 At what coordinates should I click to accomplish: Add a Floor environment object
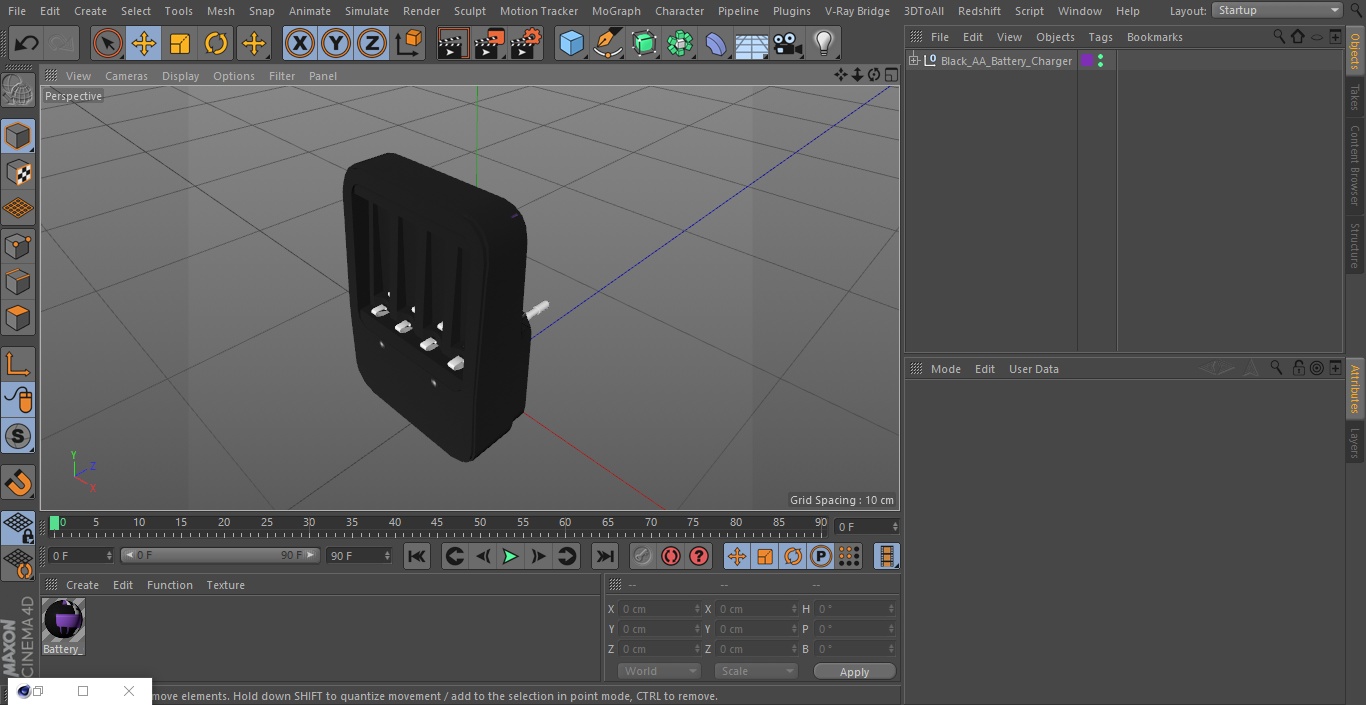pyautogui.click(x=752, y=44)
